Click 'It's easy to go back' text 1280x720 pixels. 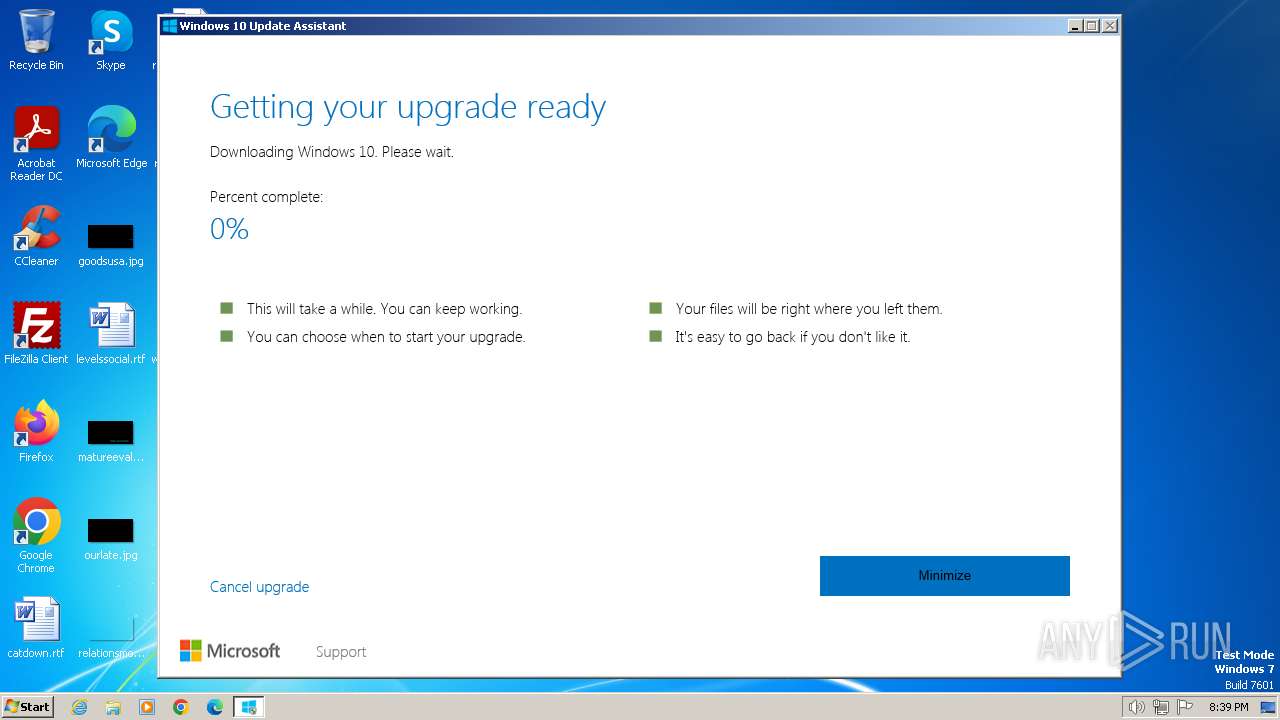pyautogui.click(x=793, y=337)
